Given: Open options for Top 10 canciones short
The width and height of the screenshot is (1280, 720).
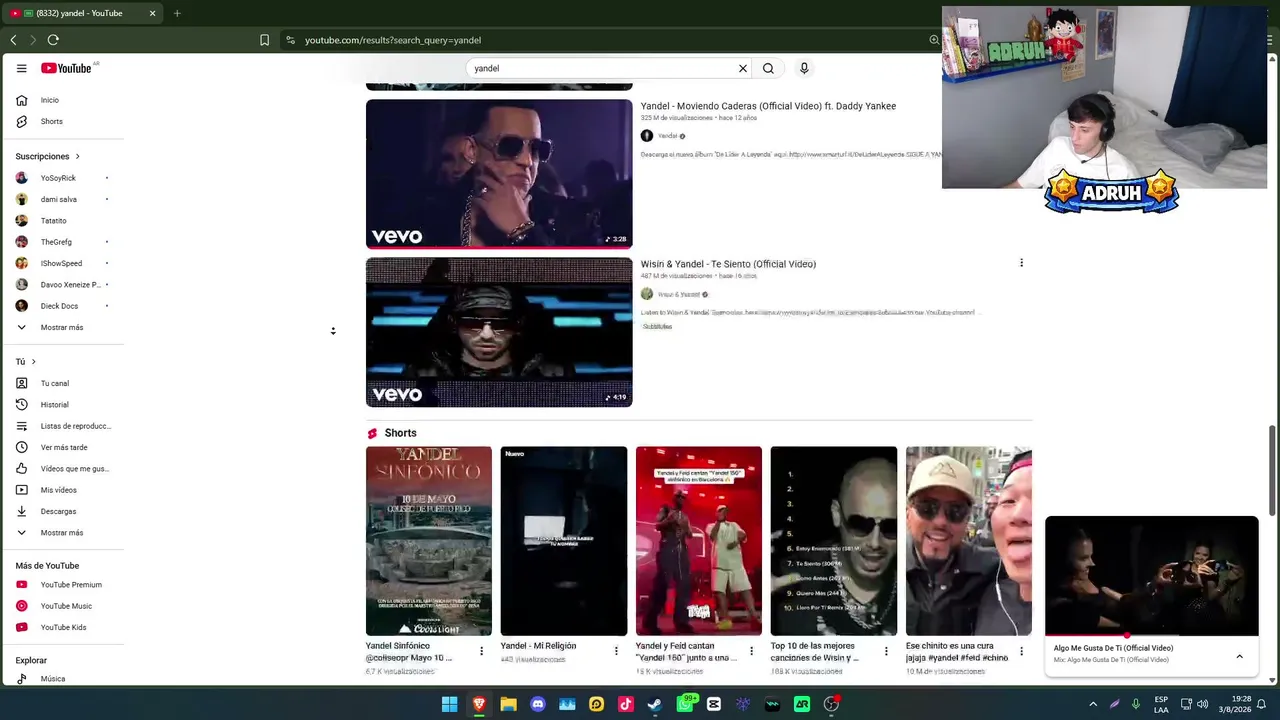Looking at the screenshot, I should [x=886, y=651].
